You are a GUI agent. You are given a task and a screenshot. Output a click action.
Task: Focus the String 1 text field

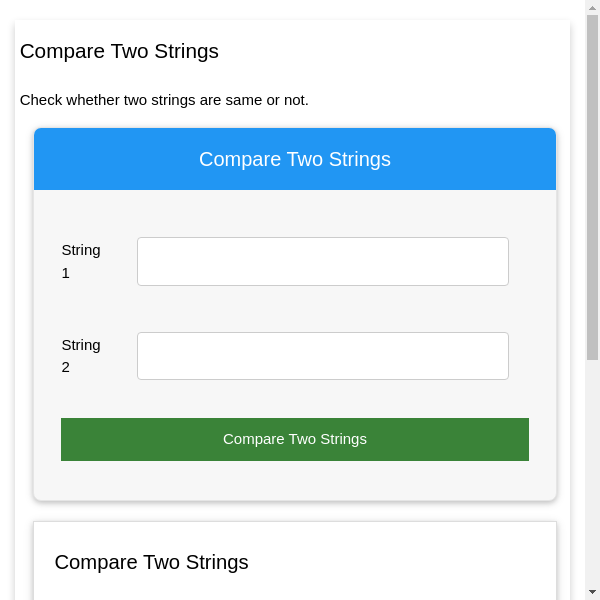322,261
